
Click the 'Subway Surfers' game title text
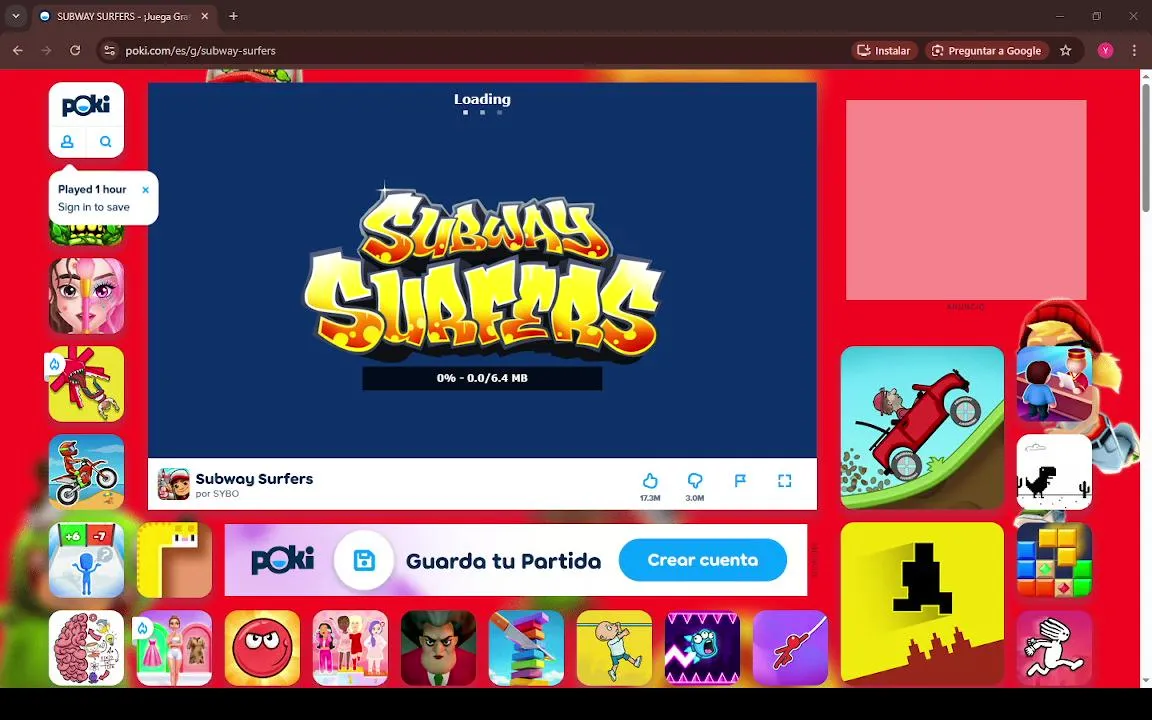254,479
